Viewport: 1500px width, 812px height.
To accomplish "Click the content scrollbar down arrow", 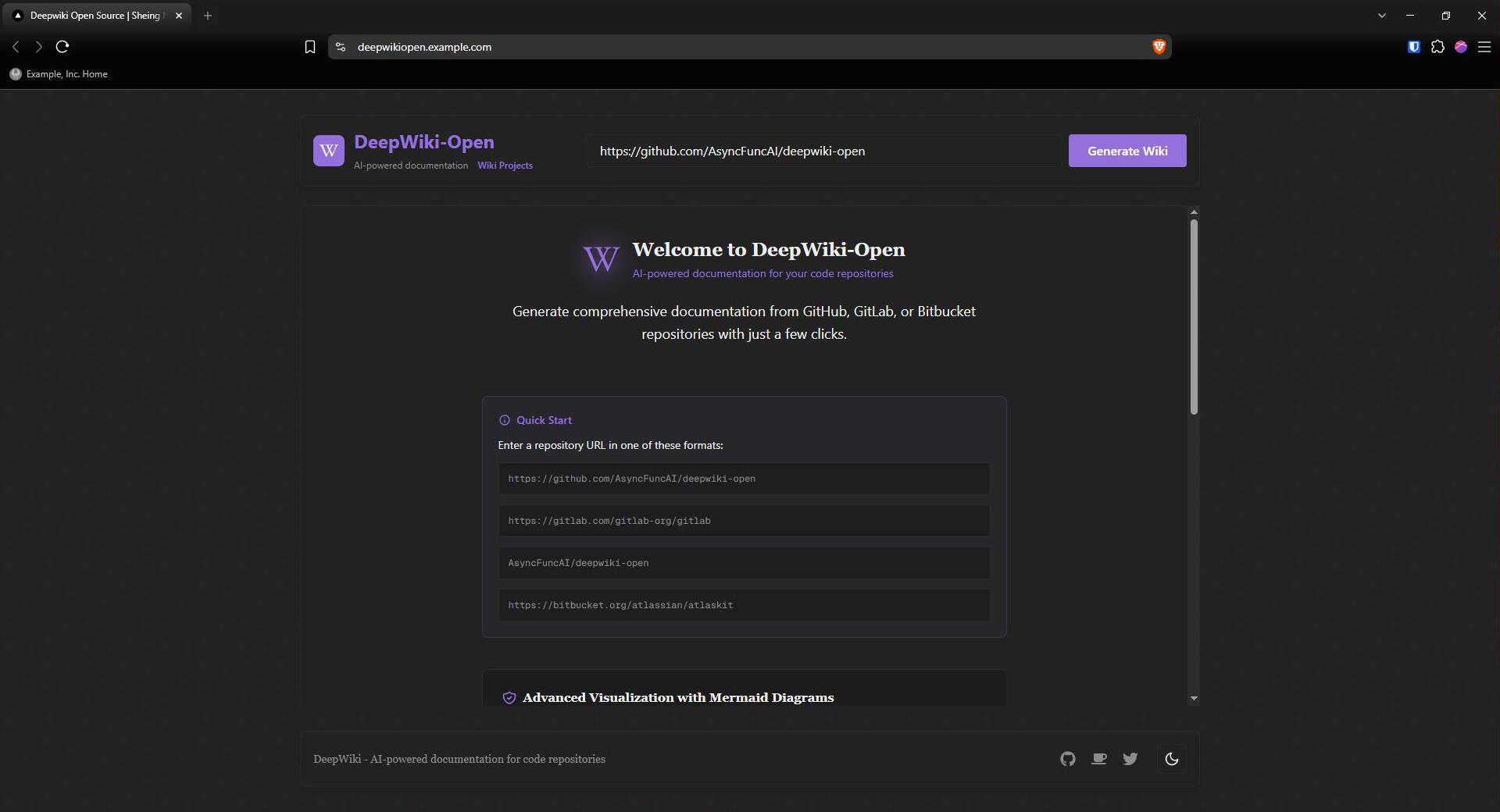I will 1194,698.
